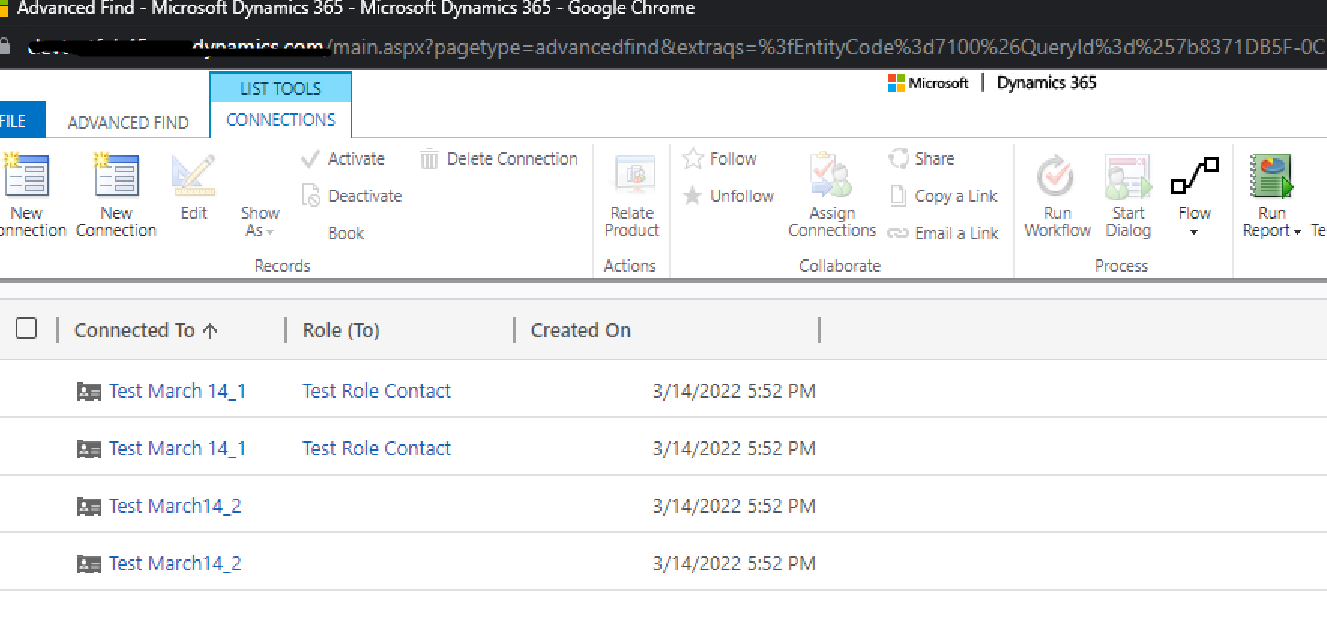1327x621 pixels.
Task: Open the second Test March 14_1 link
Action: (177, 448)
